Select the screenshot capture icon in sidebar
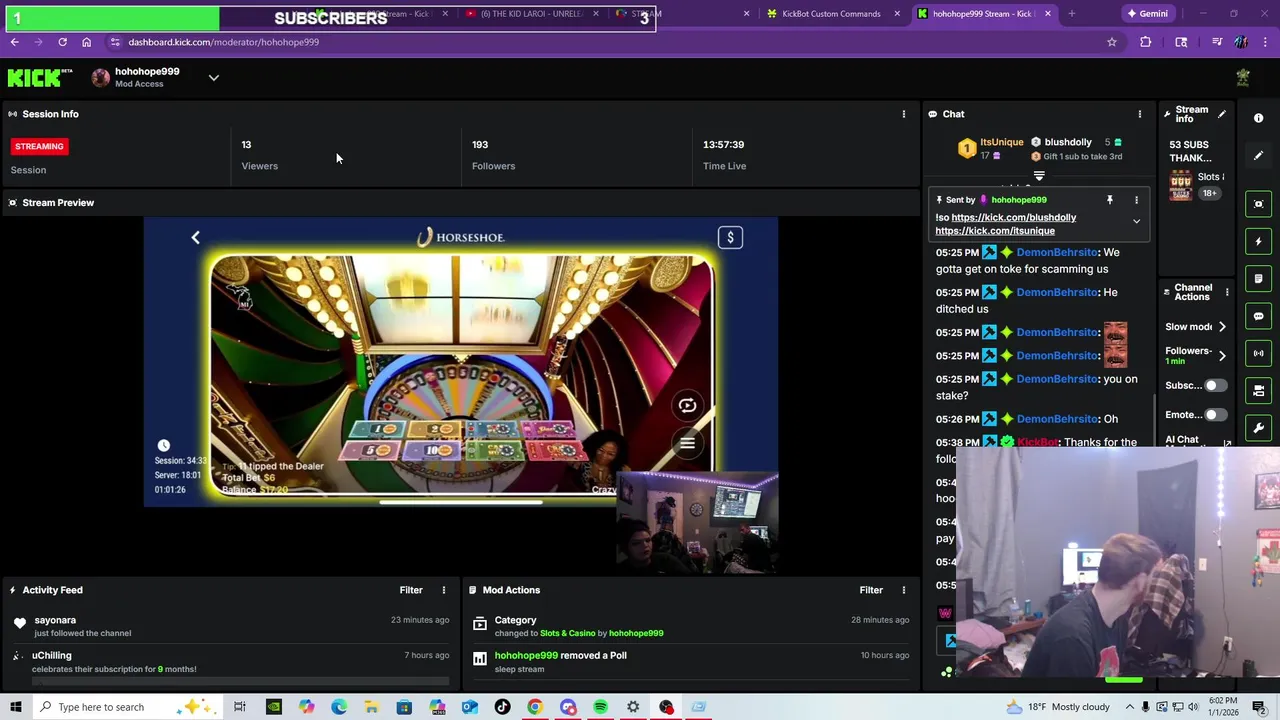The height and width of the screenshot is (720, 1280). click(1258, 204)
